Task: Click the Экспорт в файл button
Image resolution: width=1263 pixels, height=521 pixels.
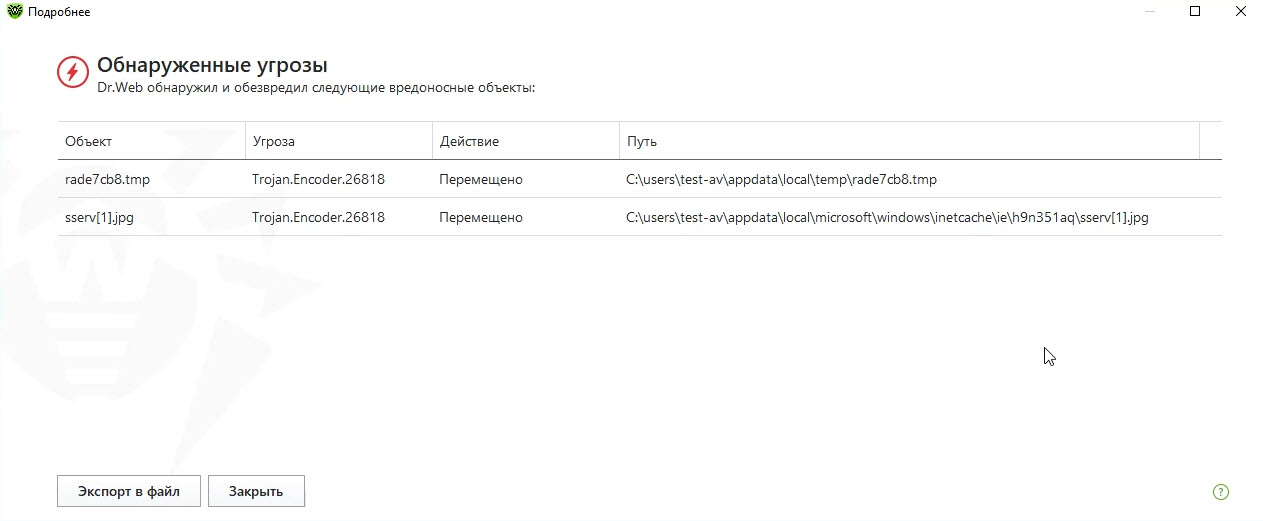Action: click(x=129, y=491)
